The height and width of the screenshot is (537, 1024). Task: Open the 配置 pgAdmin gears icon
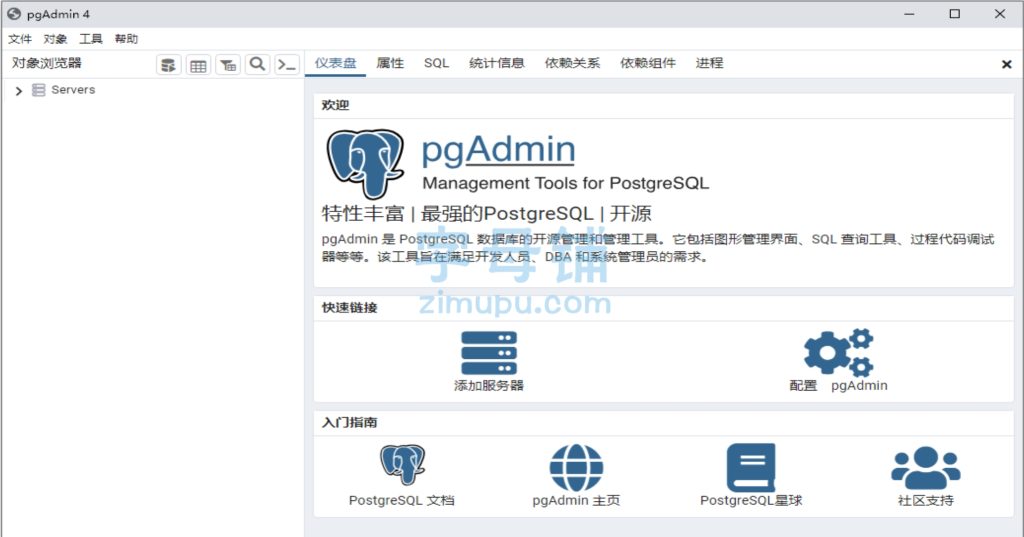point(838,352)
